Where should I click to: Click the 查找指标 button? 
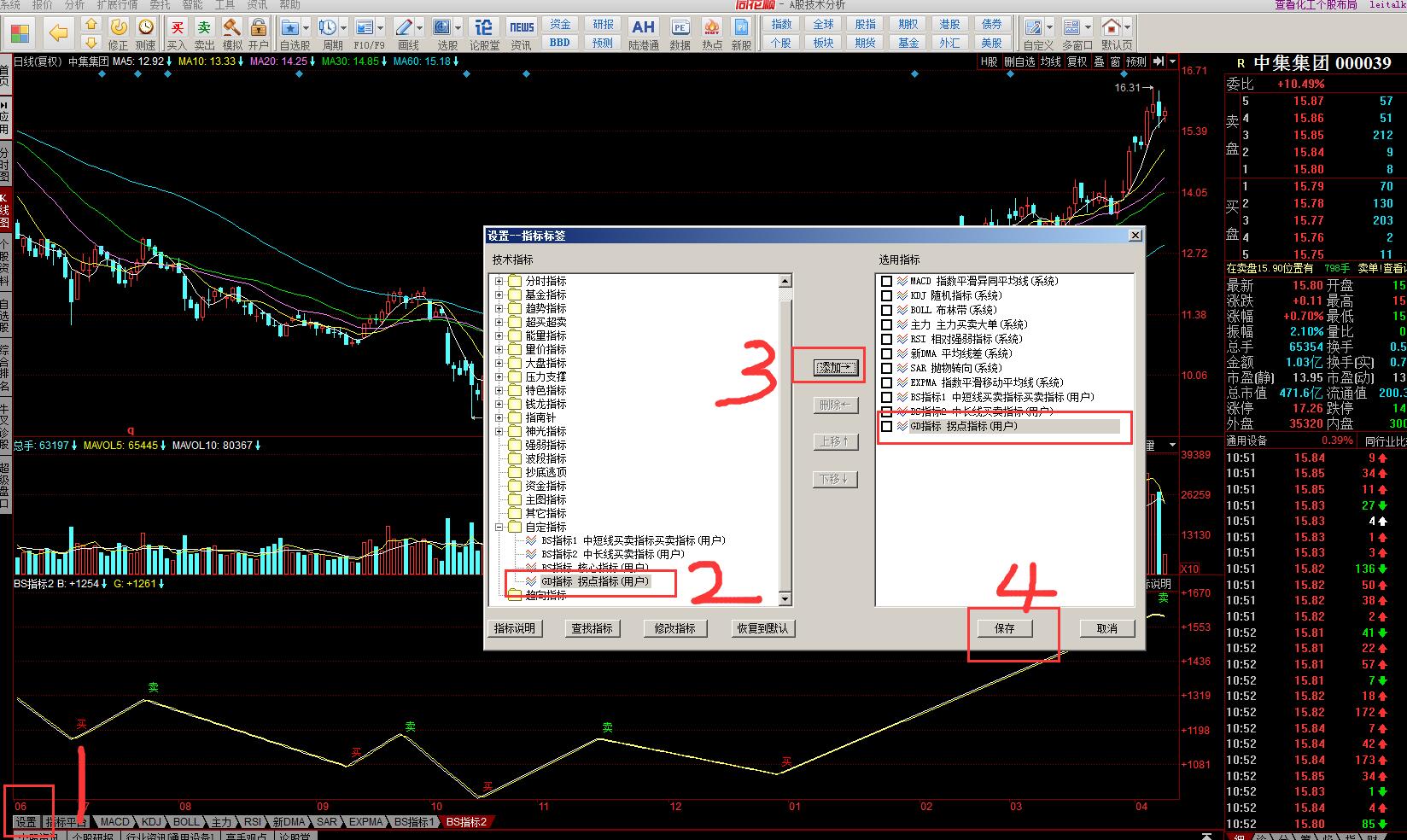coord(593,628)
